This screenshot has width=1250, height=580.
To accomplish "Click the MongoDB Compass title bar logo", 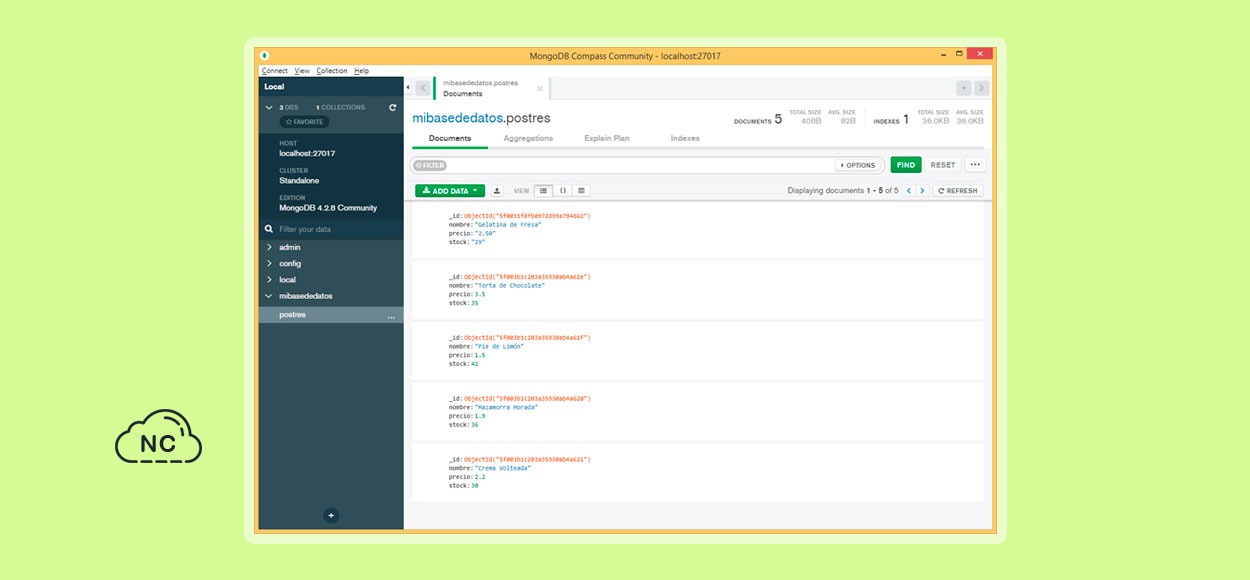I will tap(265, 56).
